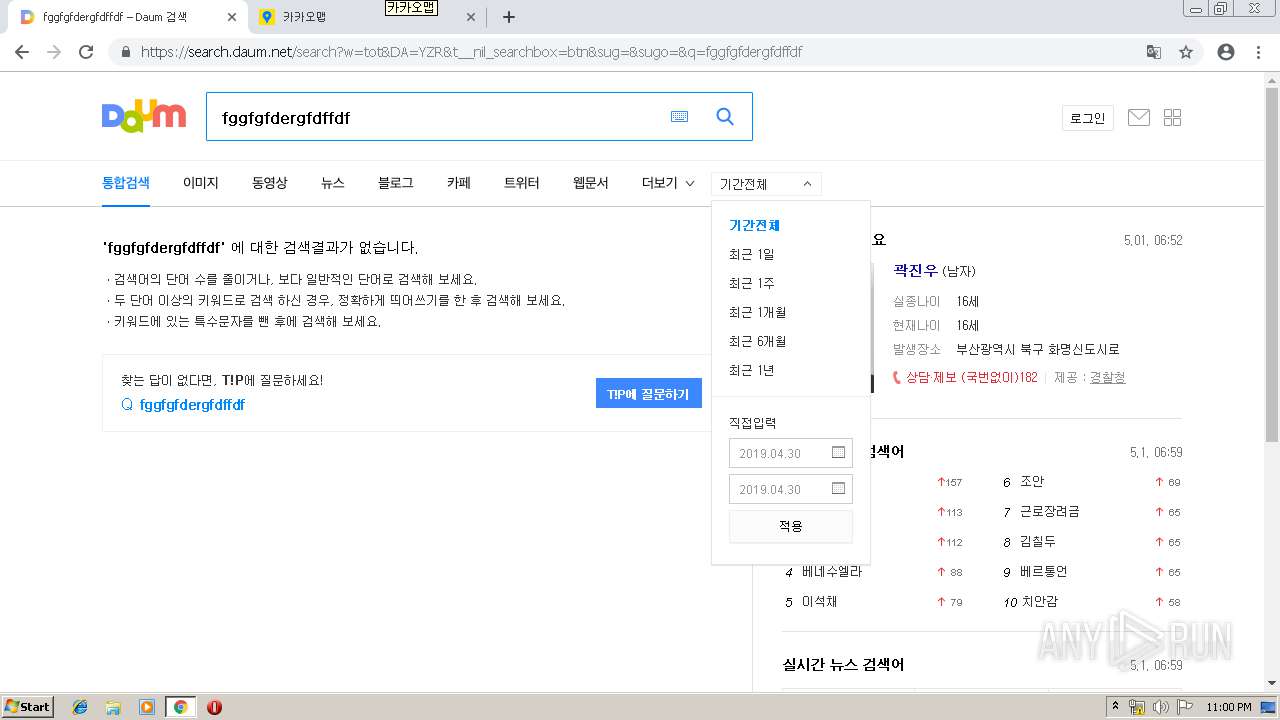Open a new browser tab

(x=508, y=17)
